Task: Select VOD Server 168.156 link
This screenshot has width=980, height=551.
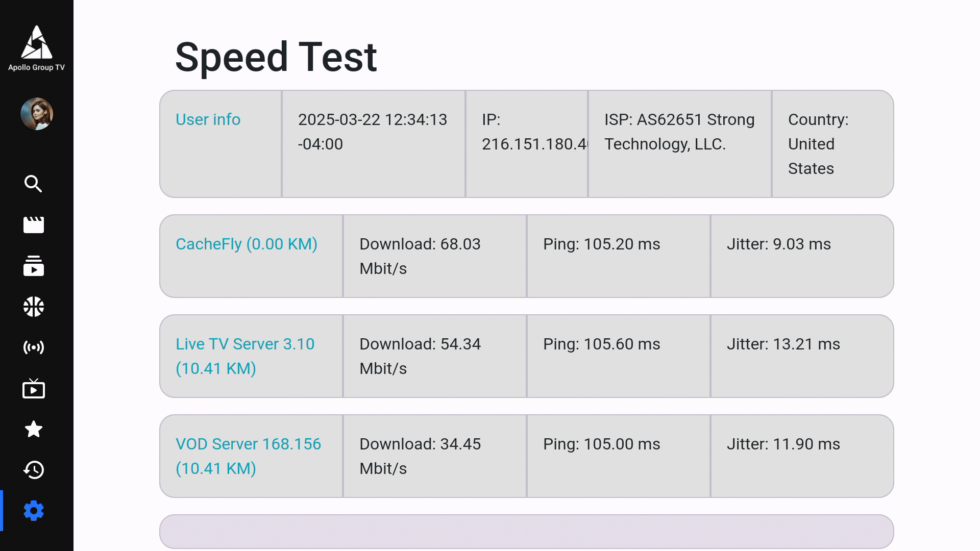Action: pos(248,456)
